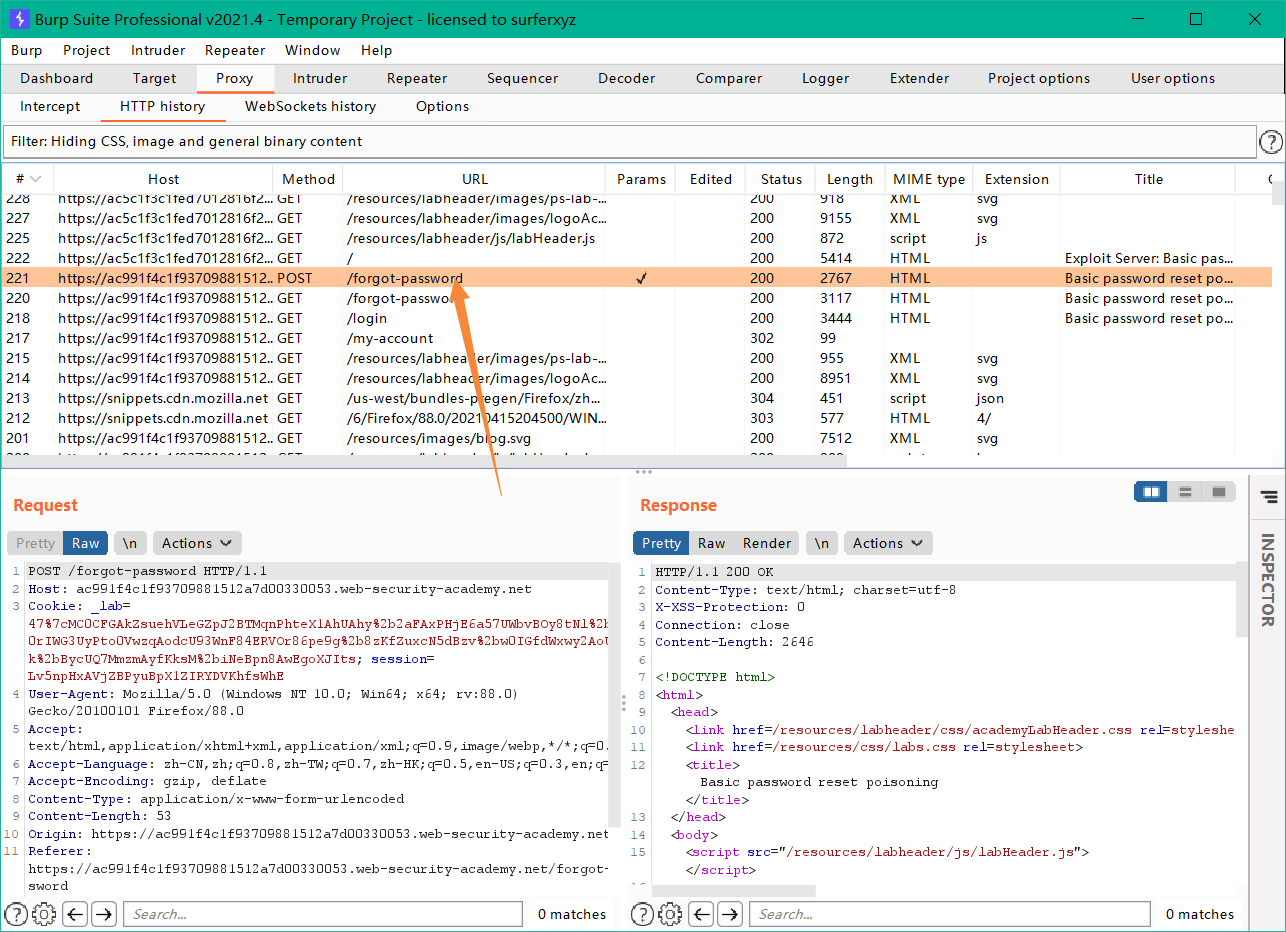Select history row 212 snippets.cdn.mozilla.net
The image size is (1286, 932).
(x=637, y=418)
